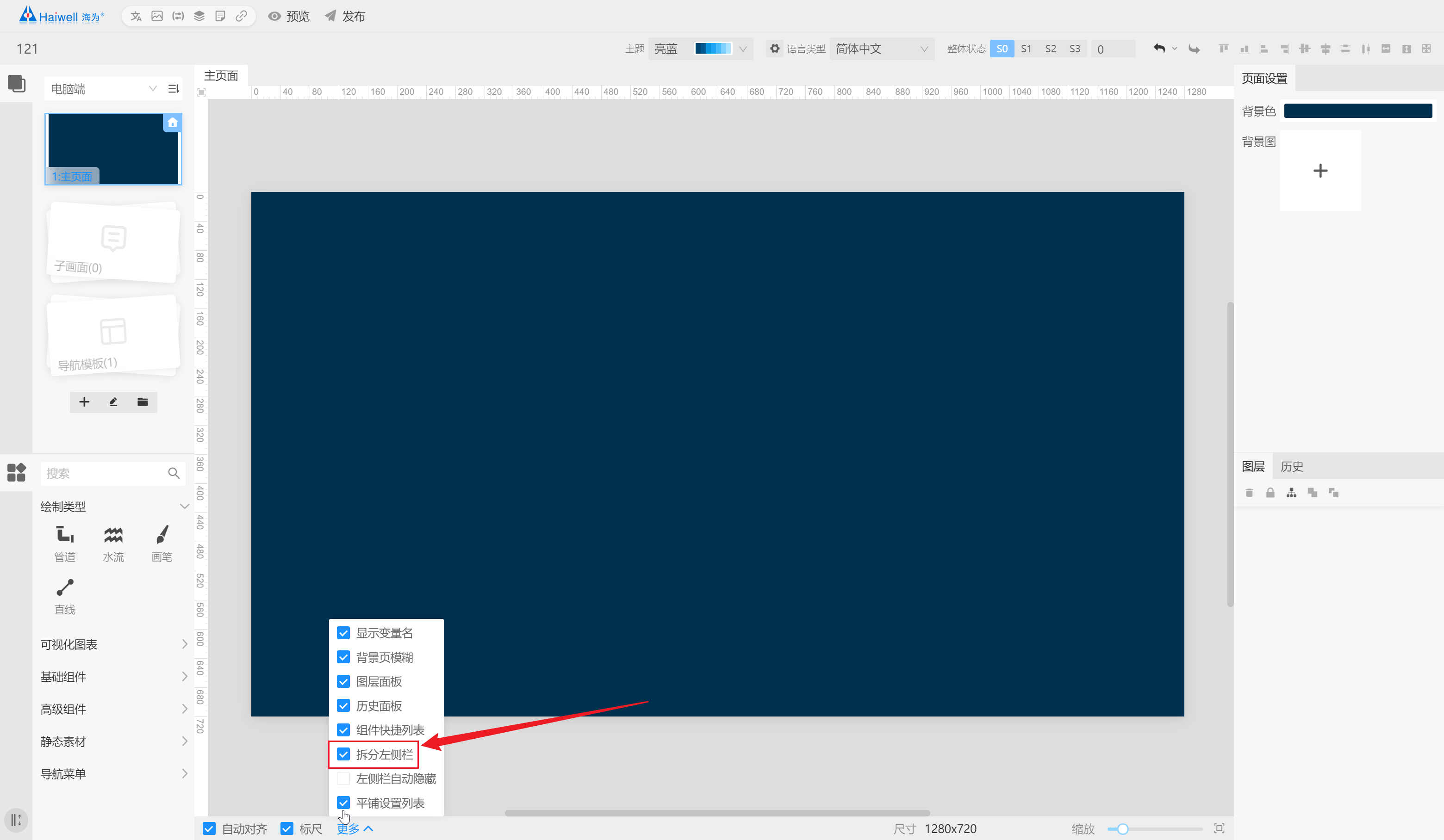The width and height of the screenshot is (1444, 840).
Task: Align selected items to left edge
Action: [1264, 49]
